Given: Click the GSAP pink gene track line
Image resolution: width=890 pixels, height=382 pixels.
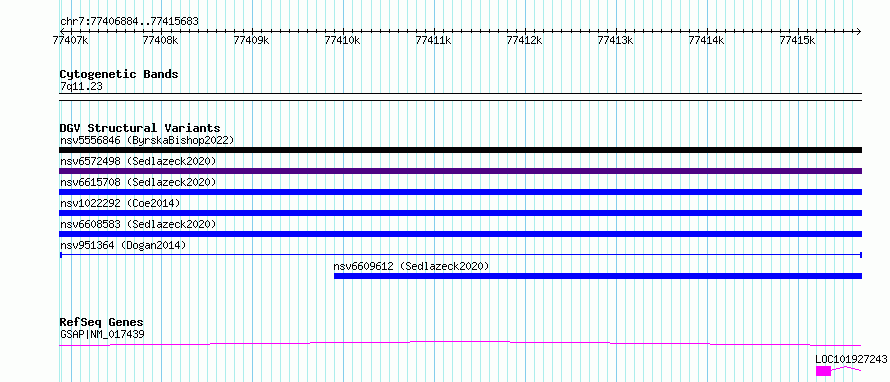Looking at the screenshot, I should pos(460,343).
